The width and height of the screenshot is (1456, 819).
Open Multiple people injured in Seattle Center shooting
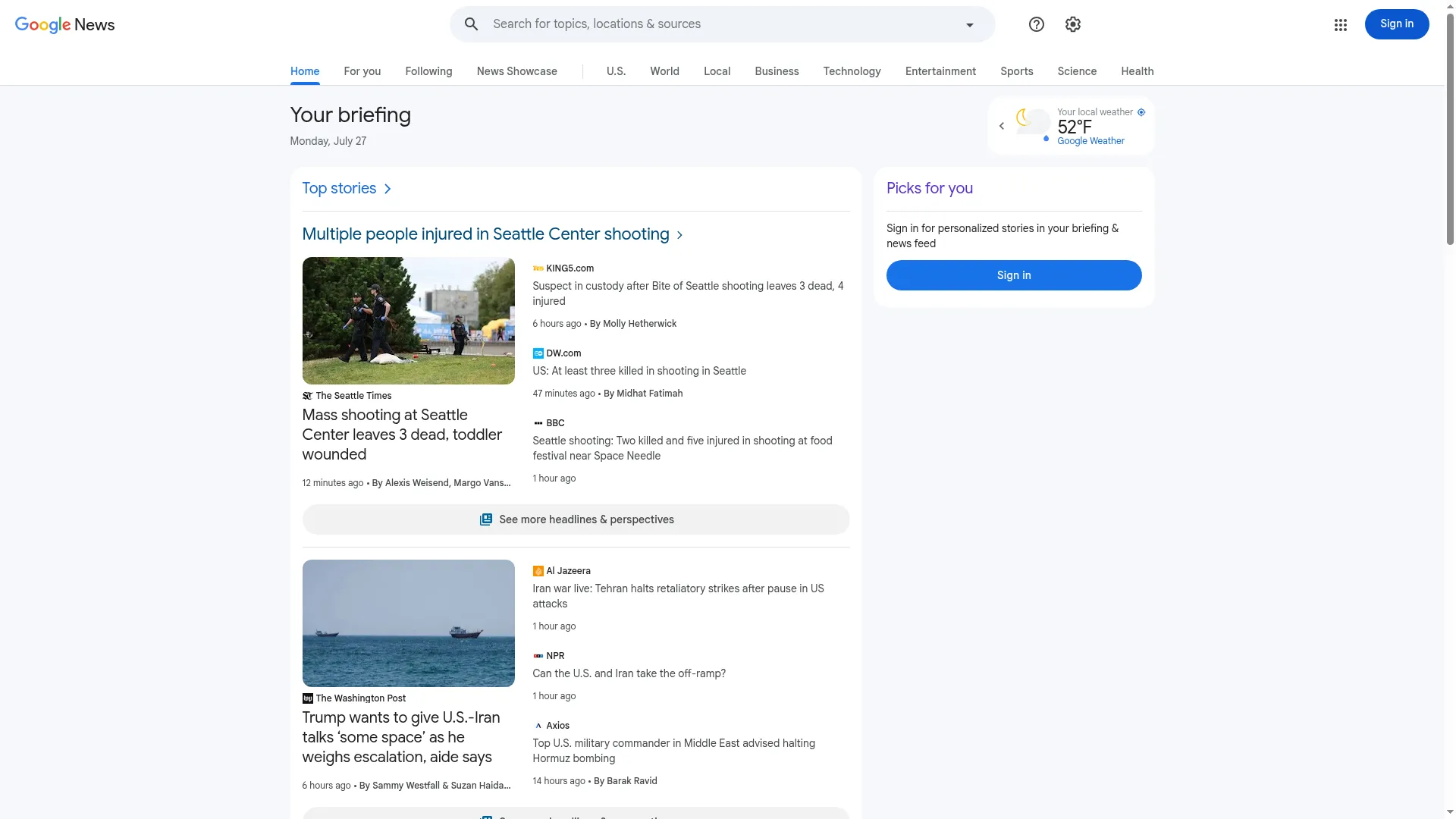(485, 234)
